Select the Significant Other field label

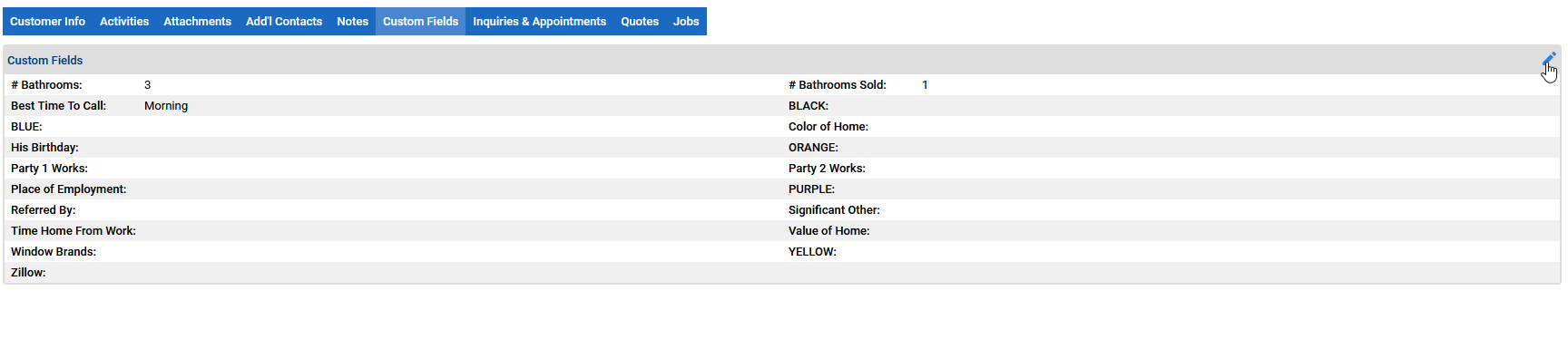(834, 210)
